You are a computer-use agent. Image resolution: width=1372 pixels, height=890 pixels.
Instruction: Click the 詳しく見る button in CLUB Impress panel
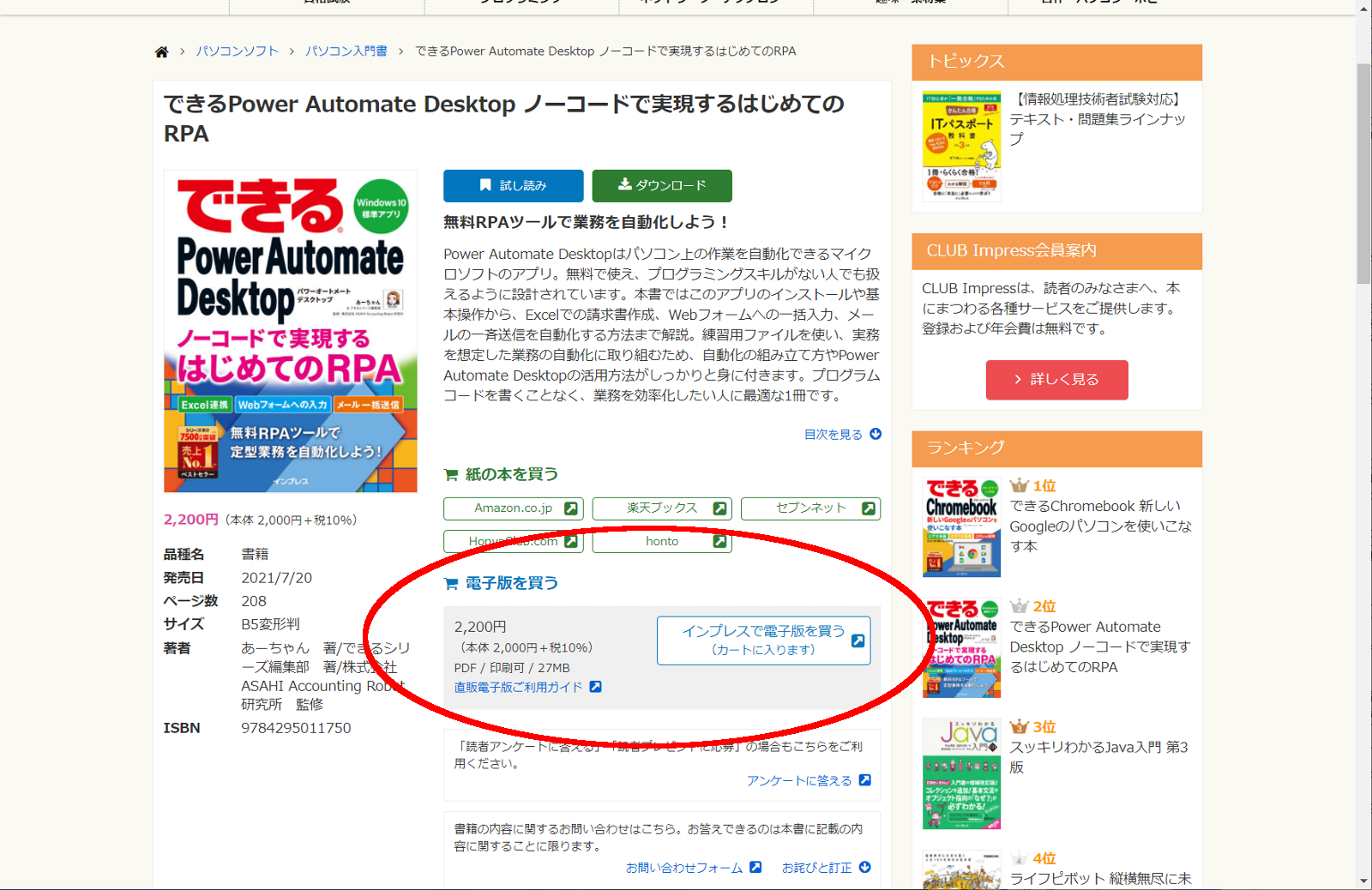[x=1056, y=380]
